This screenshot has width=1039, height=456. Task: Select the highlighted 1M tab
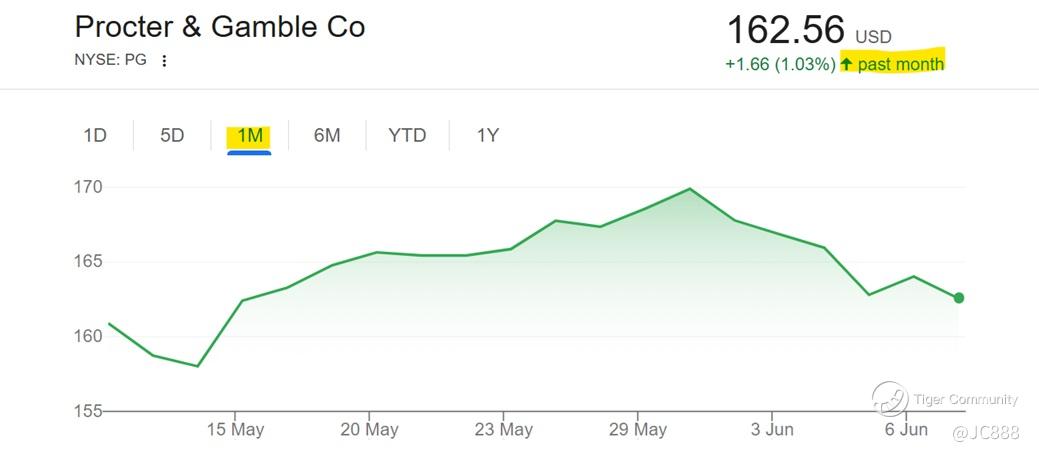click(x=250, y=135)
